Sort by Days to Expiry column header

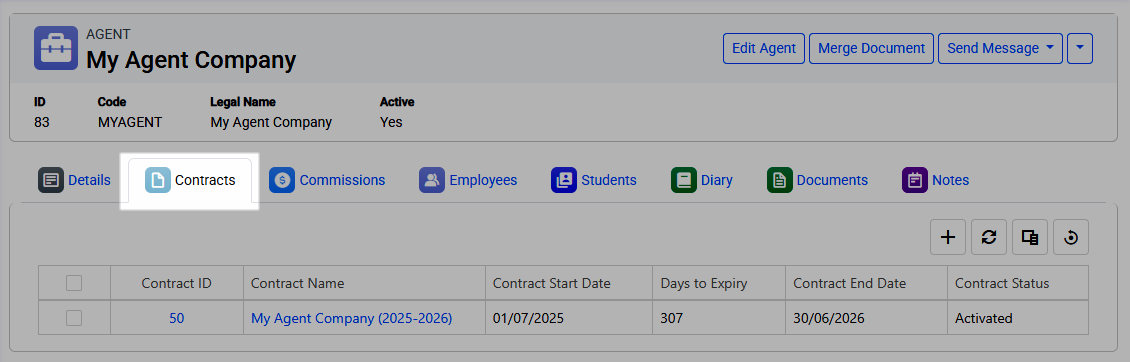(703, 283)
